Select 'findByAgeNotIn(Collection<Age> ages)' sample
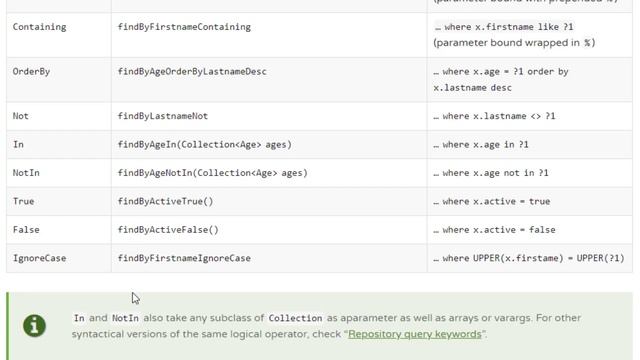 tap(212, 173)
